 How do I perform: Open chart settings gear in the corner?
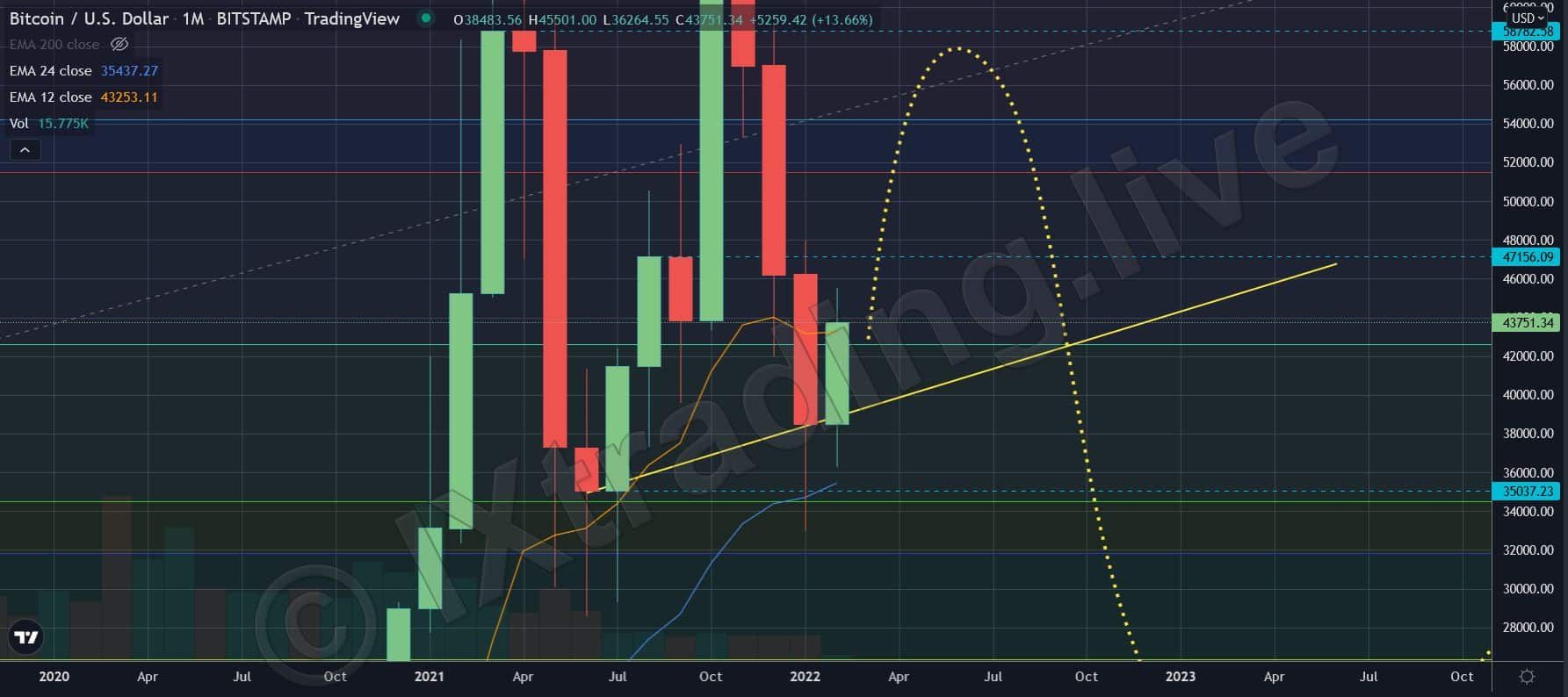(x=1527, y=676)
